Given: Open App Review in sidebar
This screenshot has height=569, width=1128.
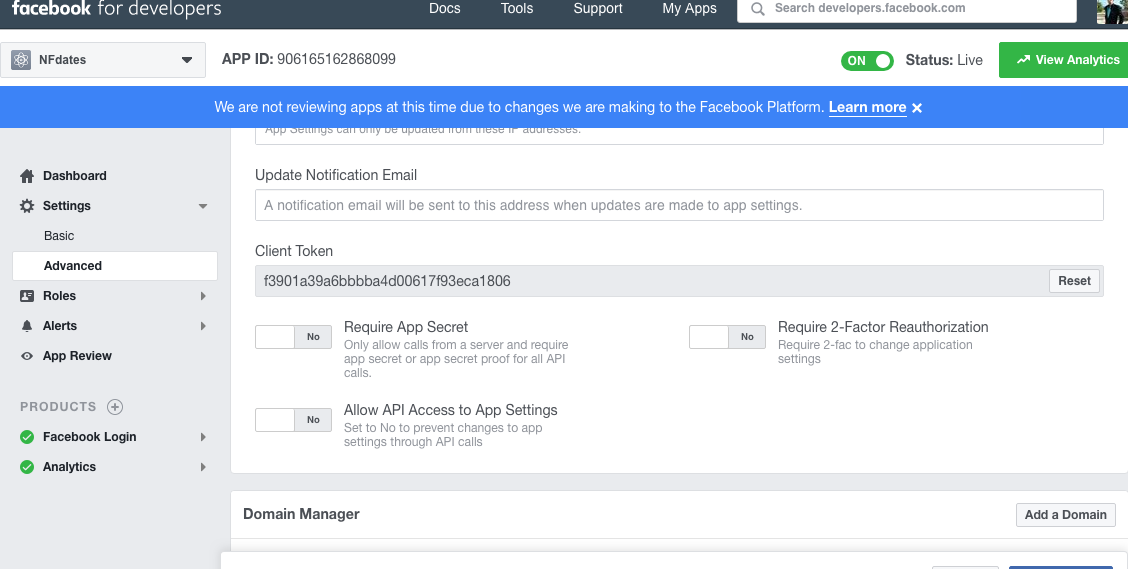Looking at the screenshot, I should 77,356.
